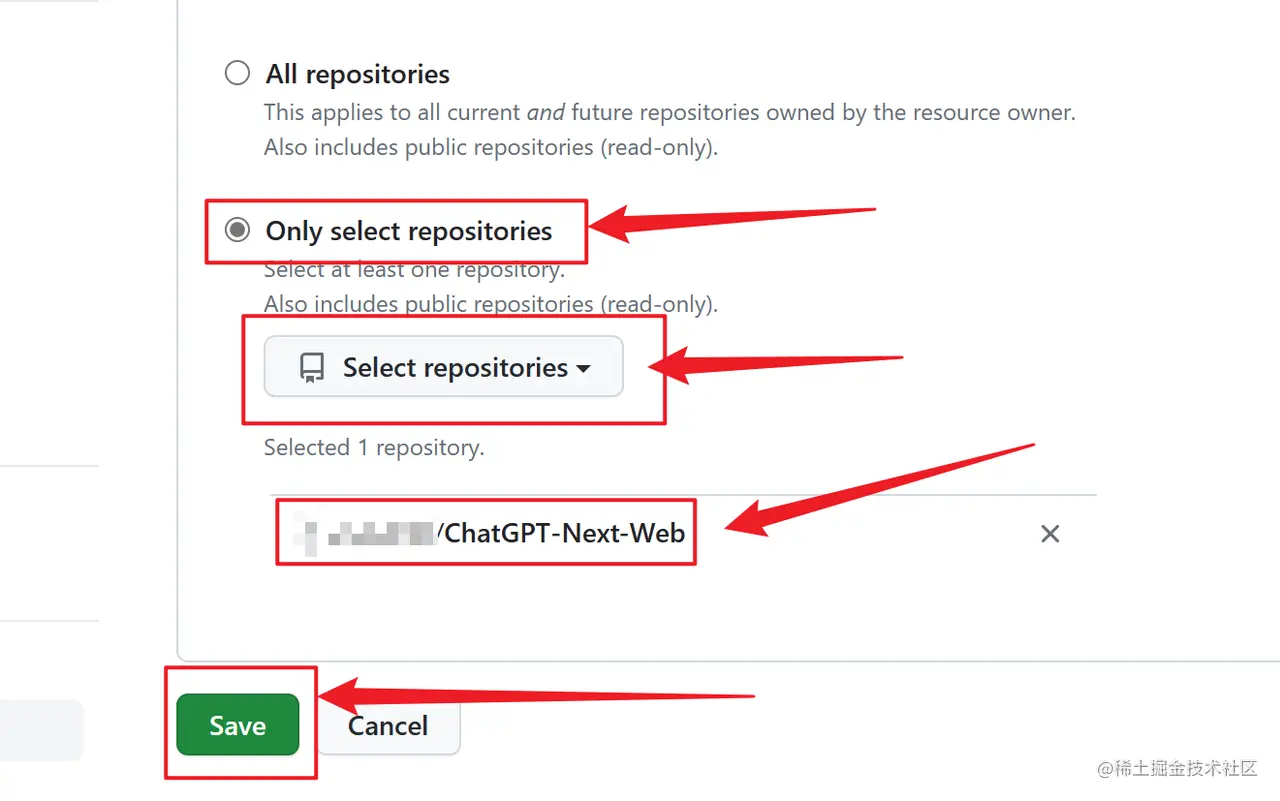This screenshot has width=1280, height=801.
Task: Remove ChatGPT-Next-Web from the selected list
Action: coord(1050,534)
